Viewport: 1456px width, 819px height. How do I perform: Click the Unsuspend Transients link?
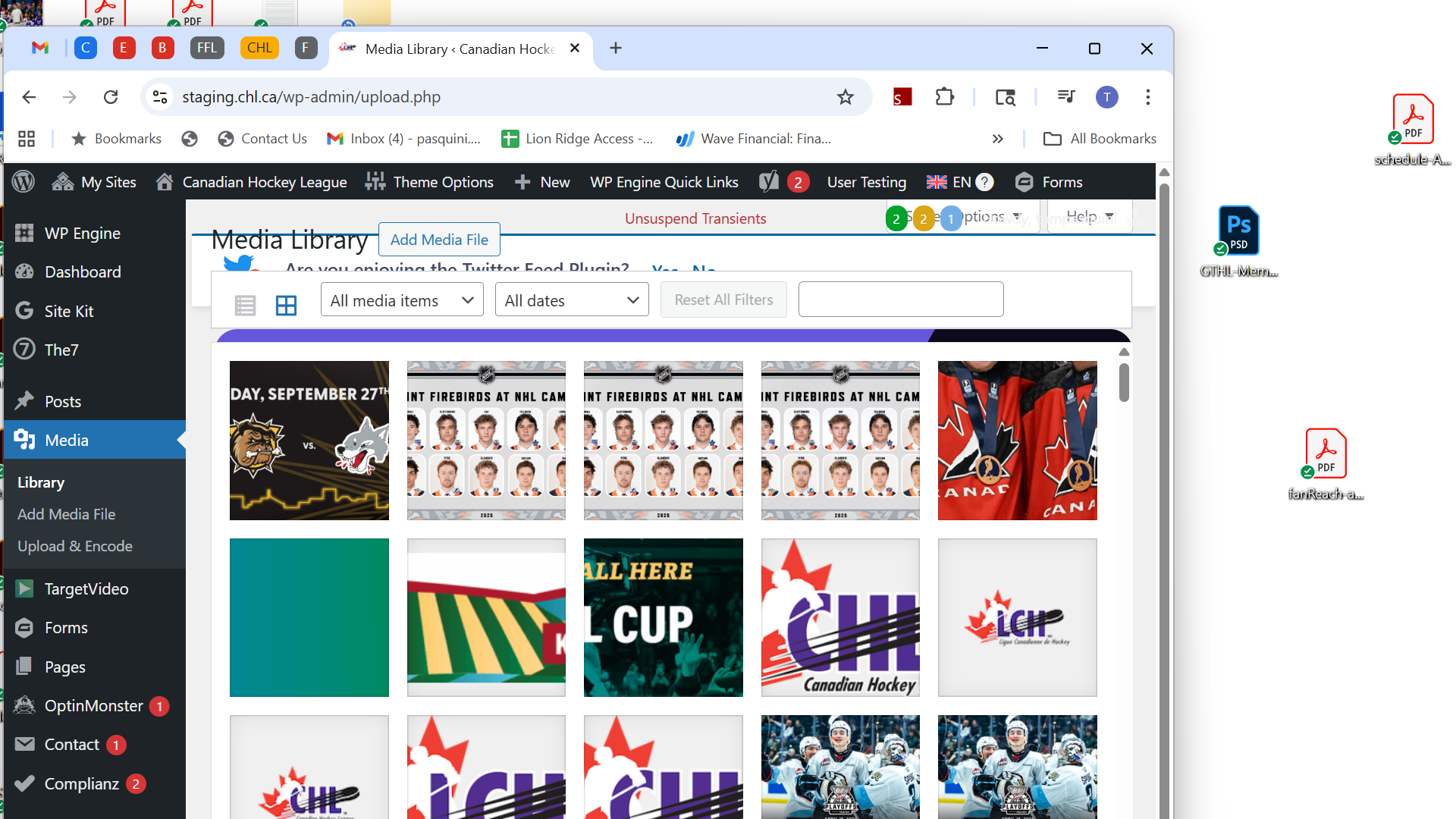[x=695, y=218]
